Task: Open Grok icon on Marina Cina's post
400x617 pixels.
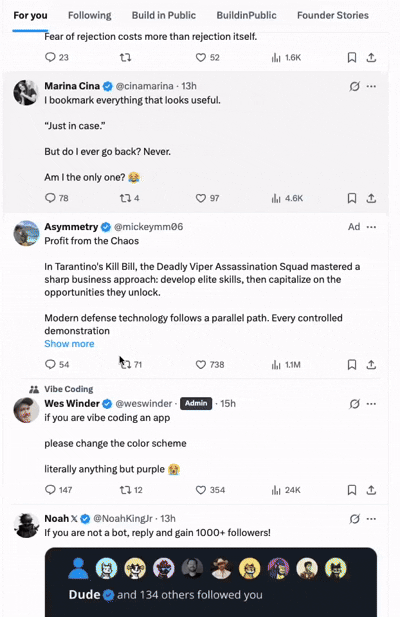Action: point(354,86)
